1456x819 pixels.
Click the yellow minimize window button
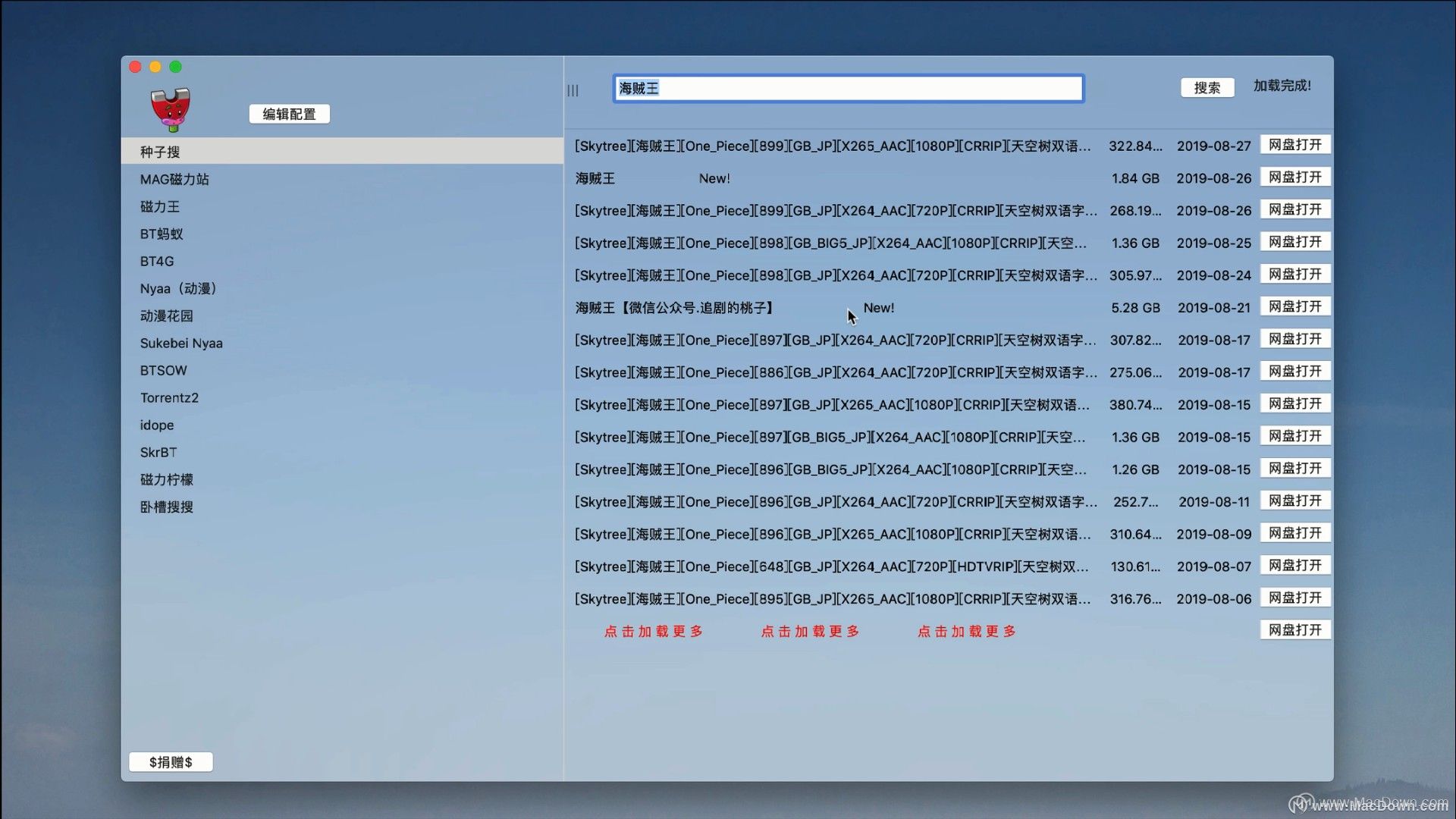point(155,67)
